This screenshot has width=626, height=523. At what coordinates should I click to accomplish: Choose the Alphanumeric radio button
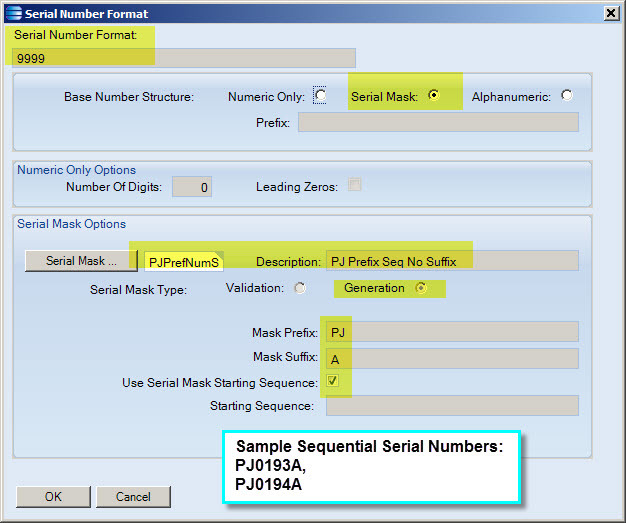567,95
